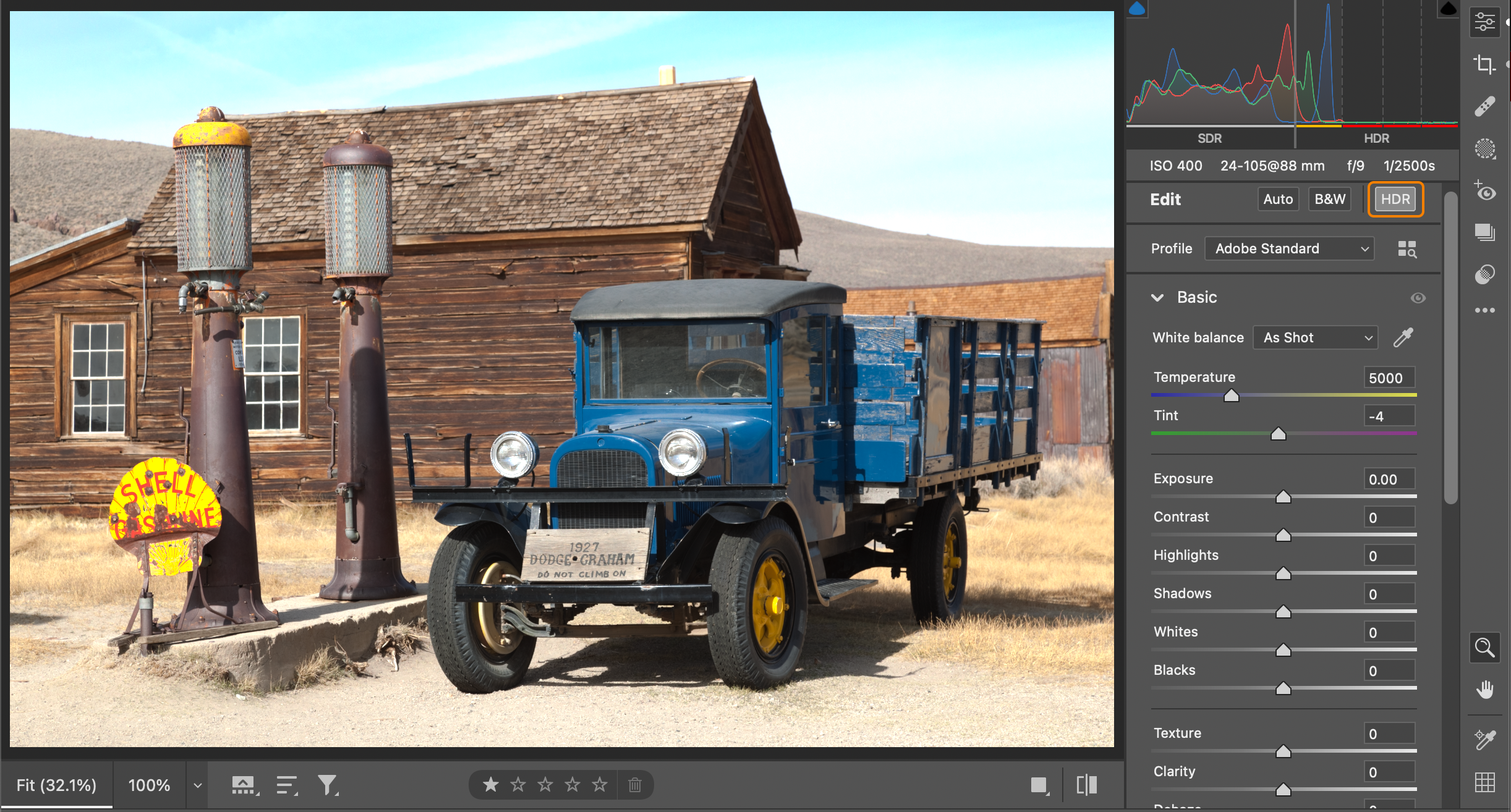Open the Profile Adobe Standard dropdown
This screenshot has width=1511, height=812.
click(x=1289, y=248)
